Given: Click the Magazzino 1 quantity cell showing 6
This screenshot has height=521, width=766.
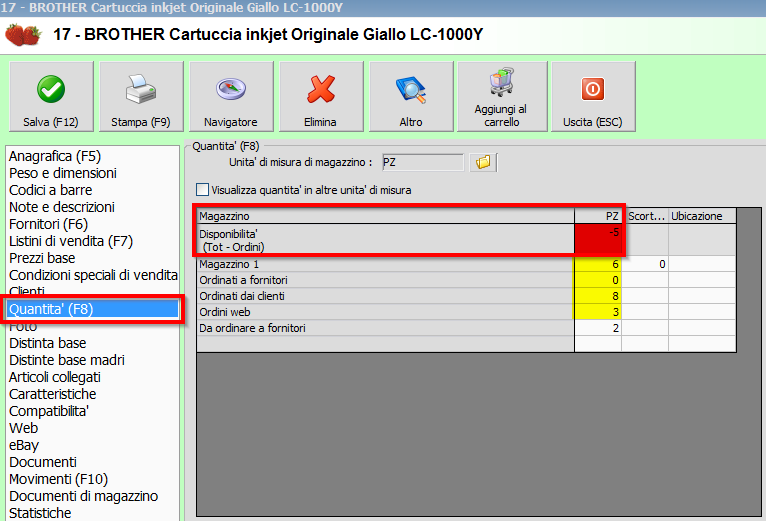Looking at the screenshot, I should (x=598, y=264).
